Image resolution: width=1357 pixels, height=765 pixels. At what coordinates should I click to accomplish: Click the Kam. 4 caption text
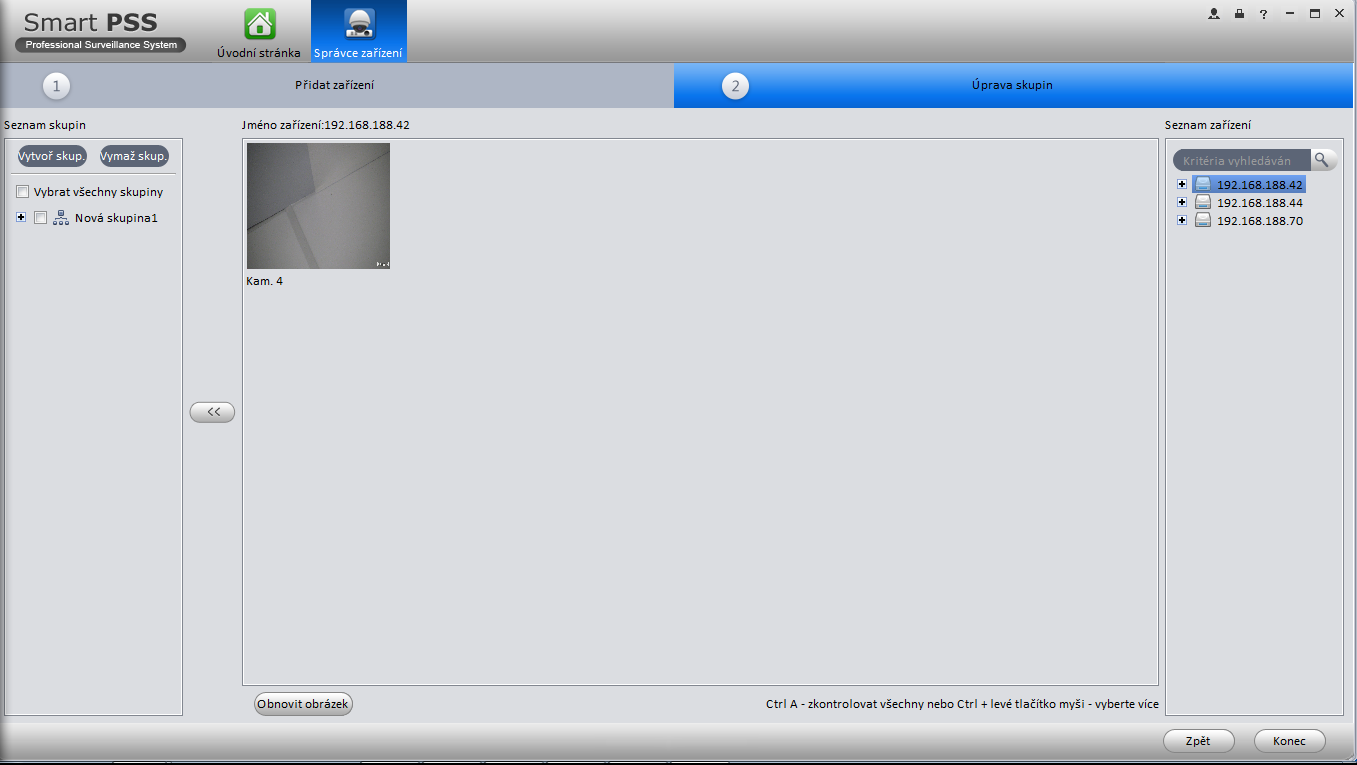[x=264, y=282]
